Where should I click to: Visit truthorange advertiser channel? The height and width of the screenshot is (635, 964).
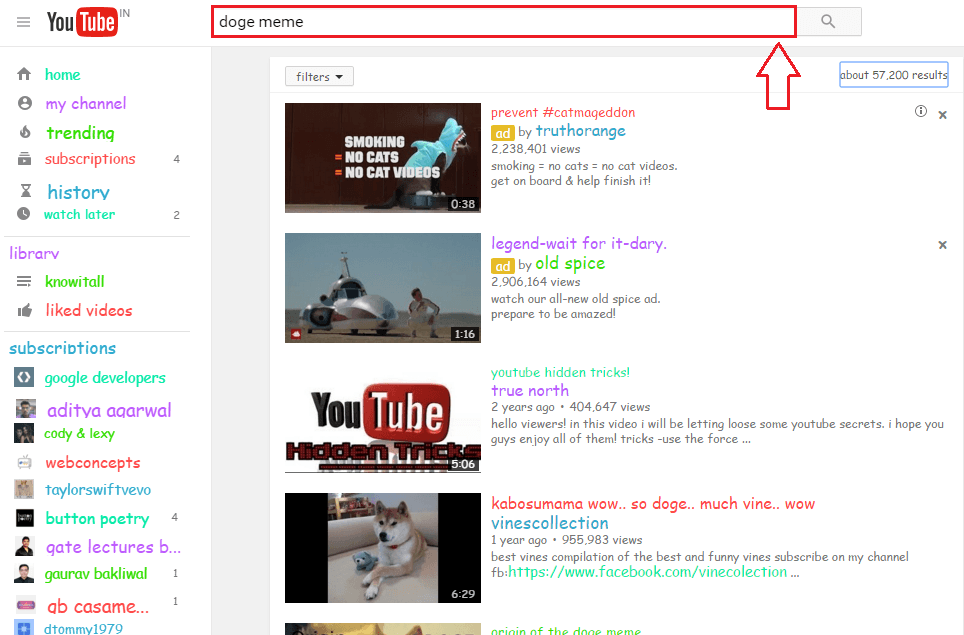click(580, 130)
